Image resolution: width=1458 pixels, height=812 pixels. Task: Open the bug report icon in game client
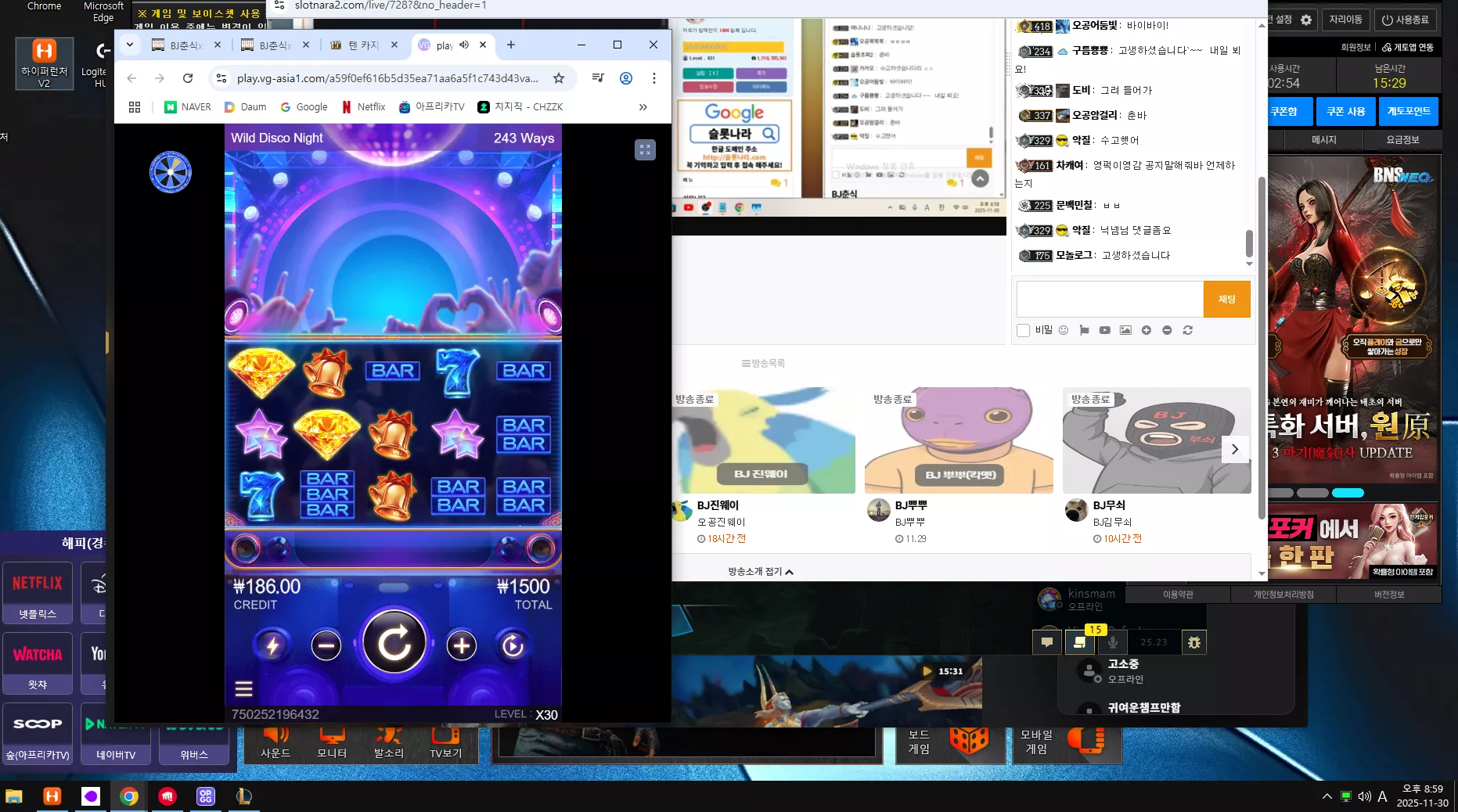(x=1193, y=642)
